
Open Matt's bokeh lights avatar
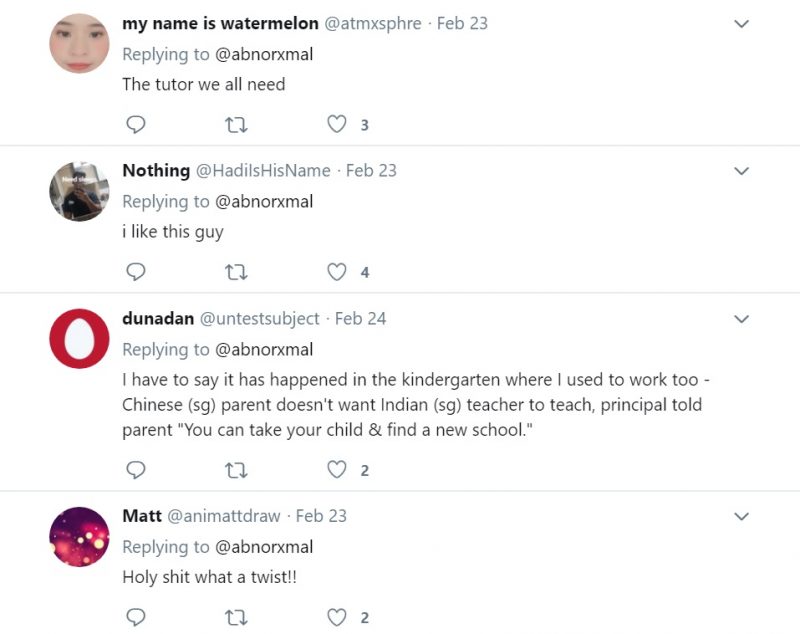(x=79, y=537)
